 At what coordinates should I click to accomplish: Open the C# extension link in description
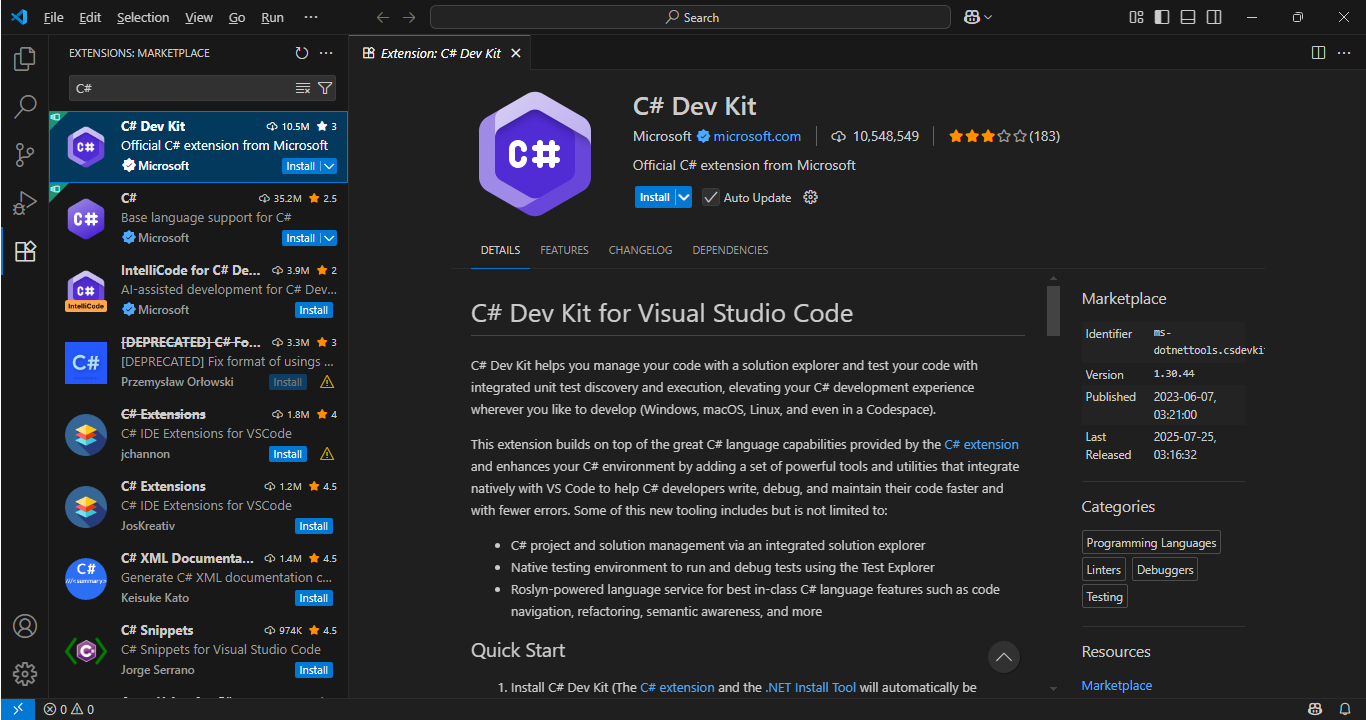981,444
